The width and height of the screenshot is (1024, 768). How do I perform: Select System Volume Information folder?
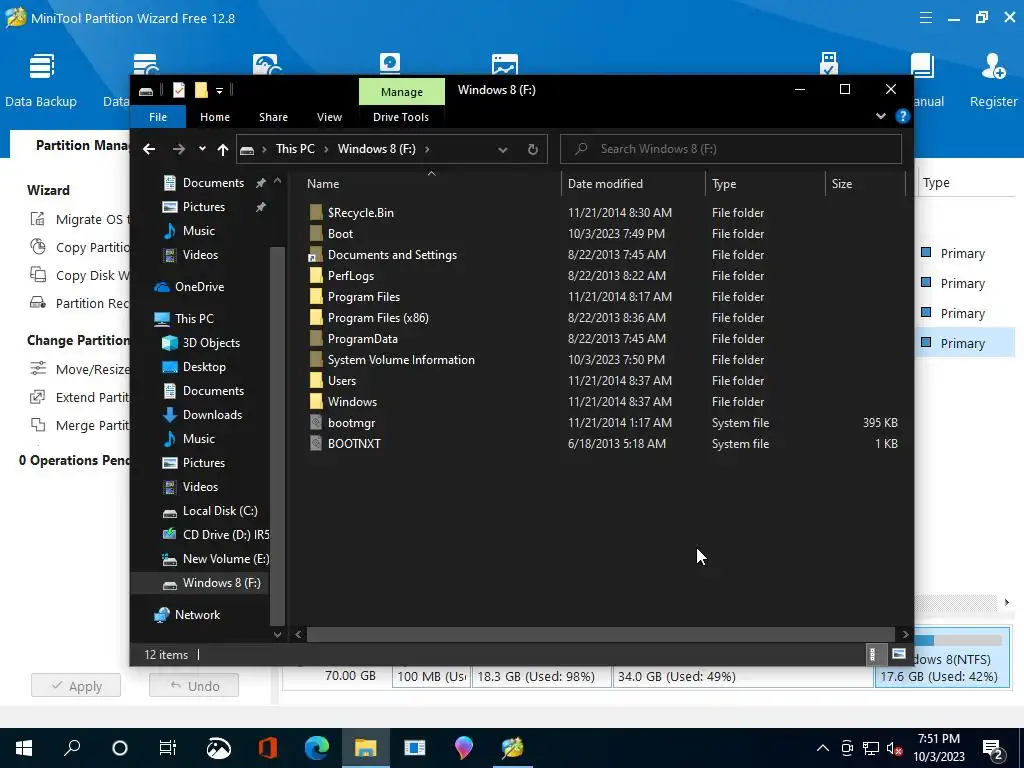392,359
